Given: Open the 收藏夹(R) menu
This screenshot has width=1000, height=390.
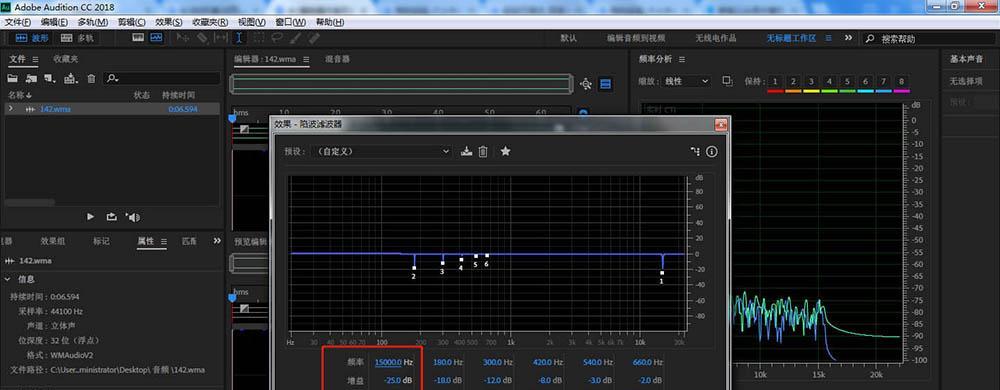Looking at the screenshot, I should tap(210, 22).
